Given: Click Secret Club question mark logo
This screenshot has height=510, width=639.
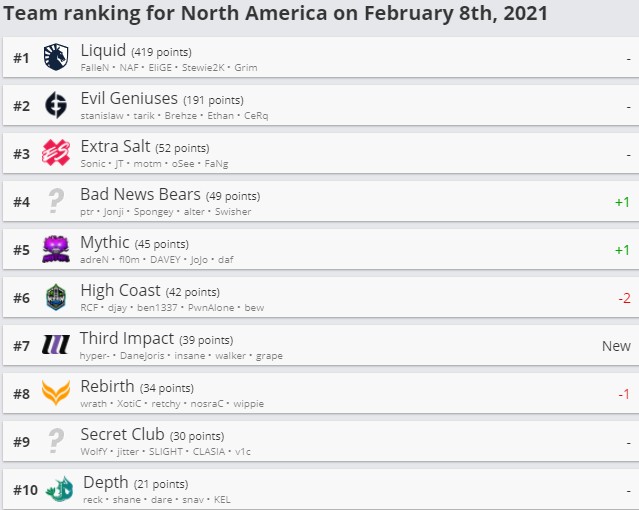Looking at the screenshot, I should [x=56, y=441].
